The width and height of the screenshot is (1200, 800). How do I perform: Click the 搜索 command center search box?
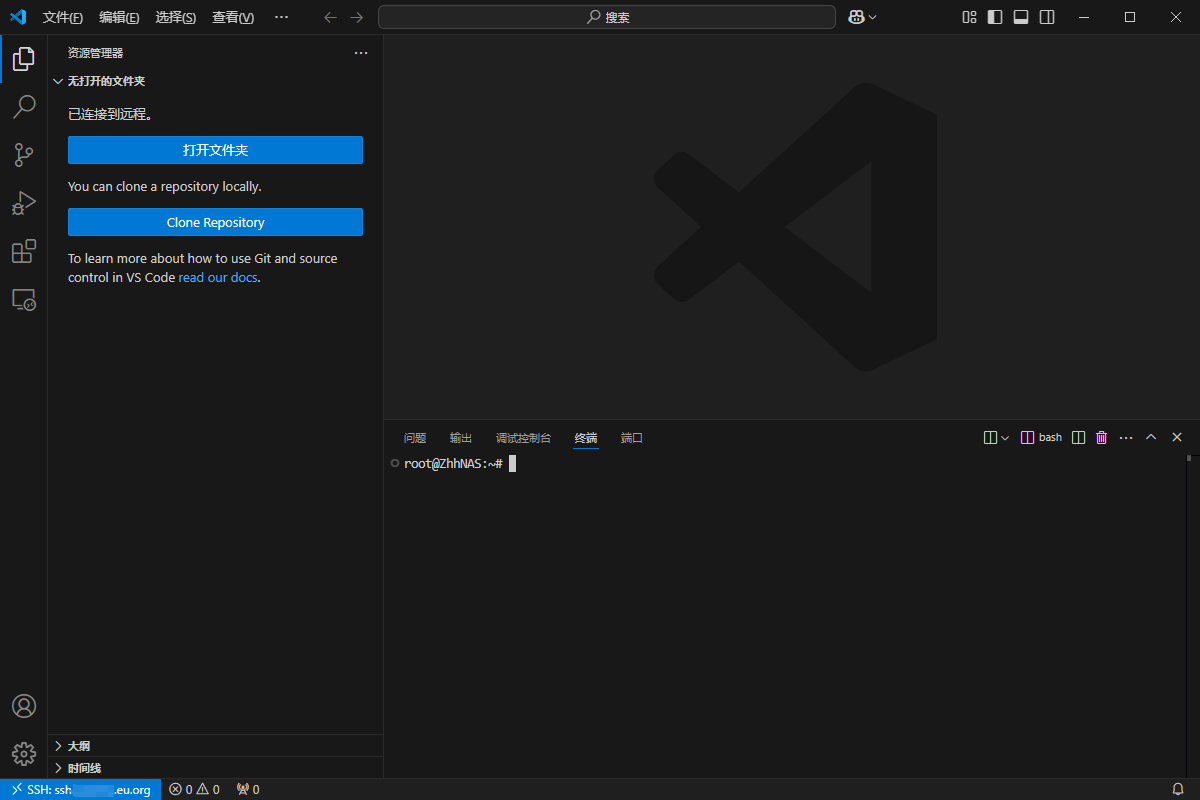(x=607, y=17)
